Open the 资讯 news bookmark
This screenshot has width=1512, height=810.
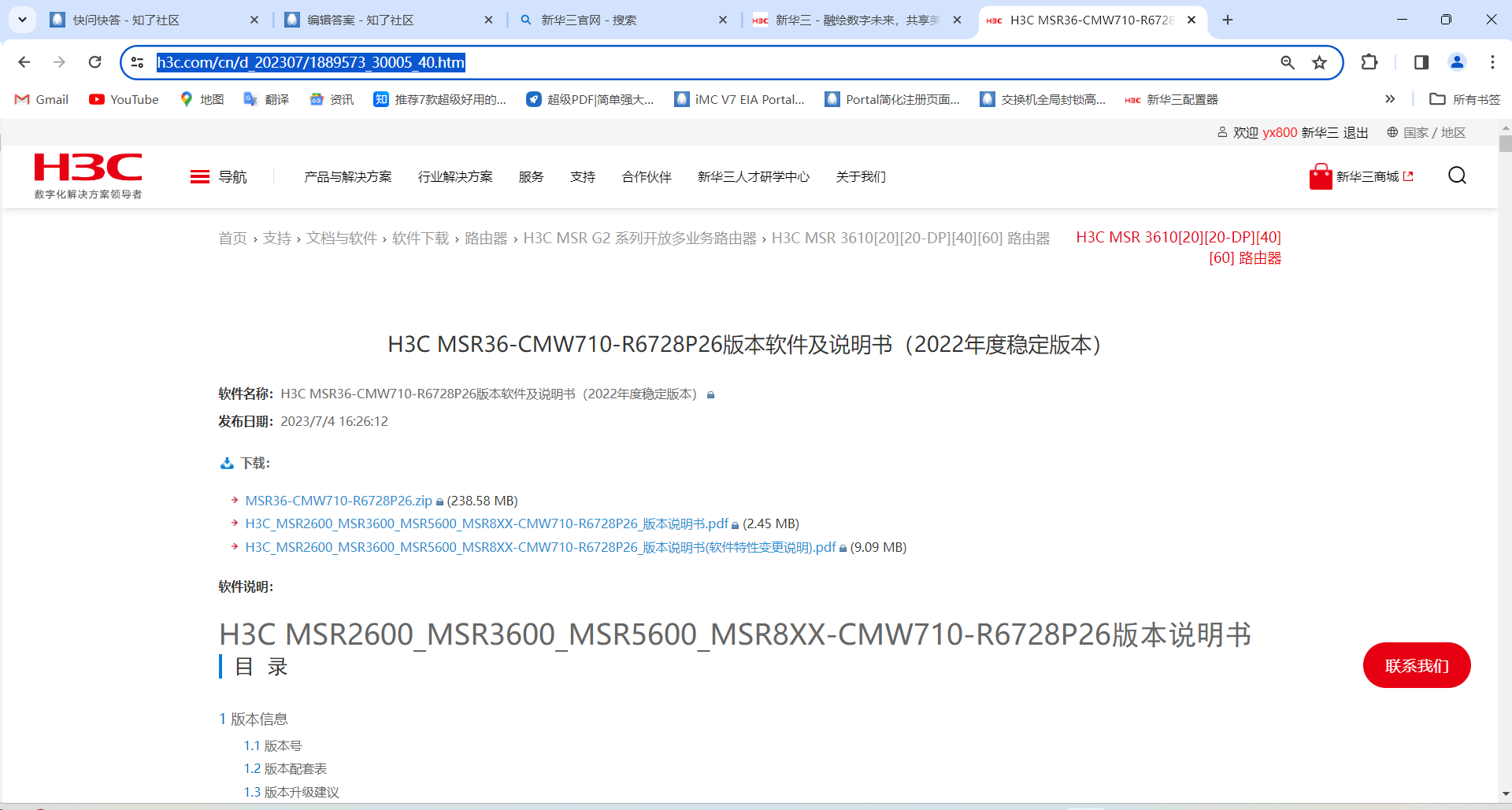point(332,99)
